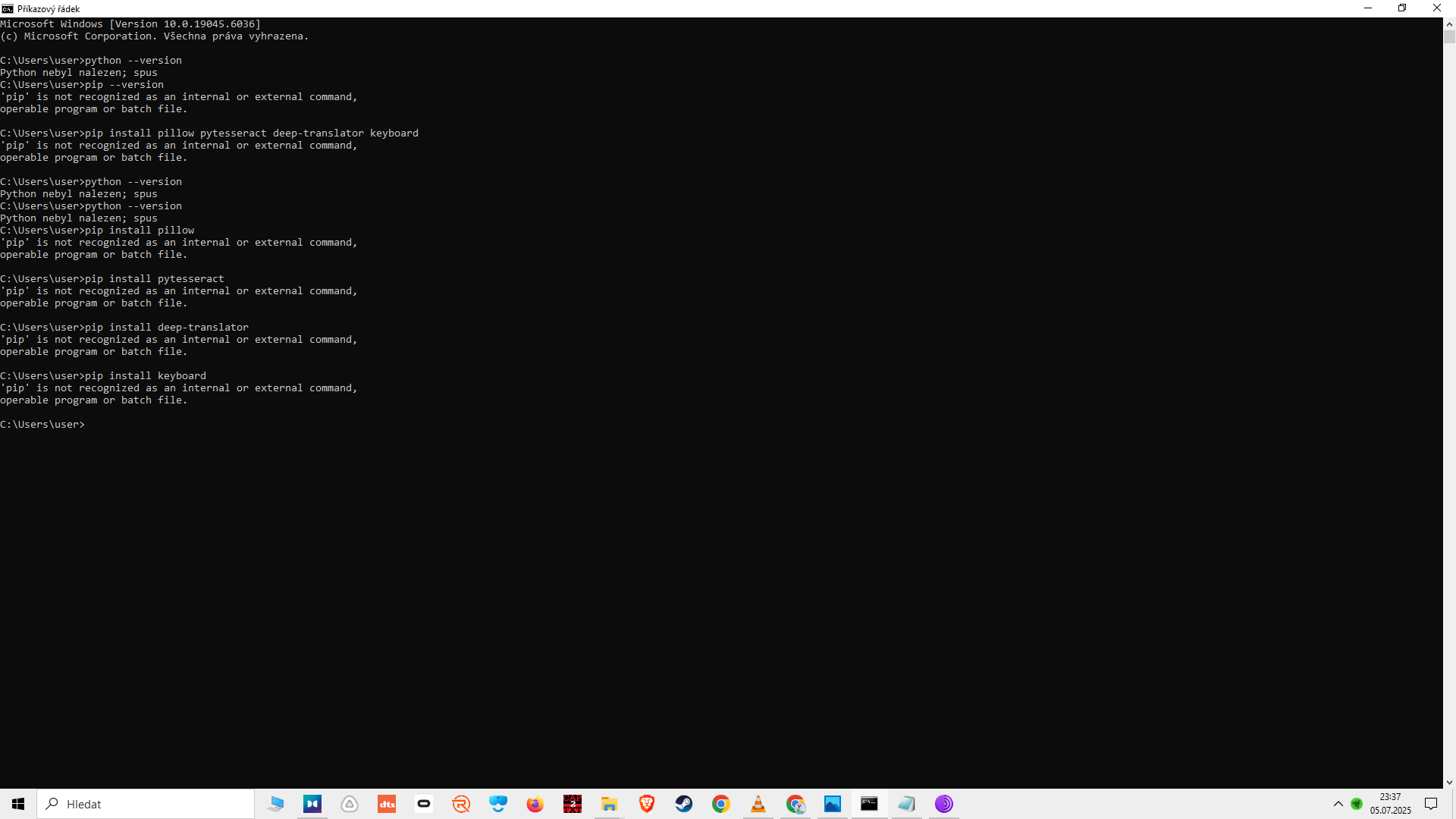Open Chrome profile shortcut with avatar badge
1456x819 pixels.
(795, 804)
